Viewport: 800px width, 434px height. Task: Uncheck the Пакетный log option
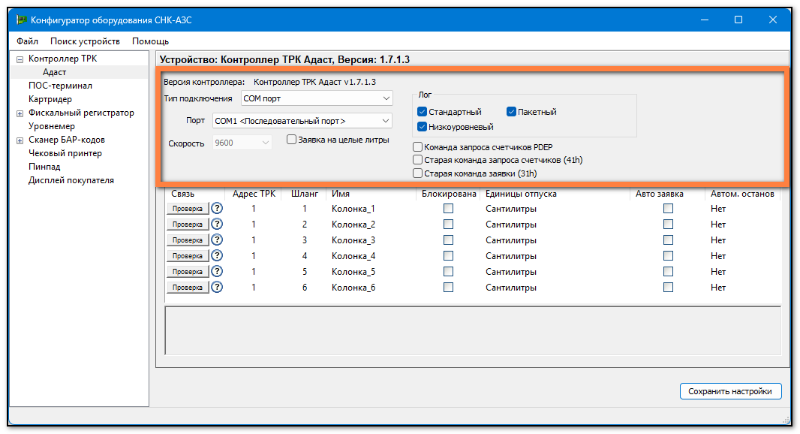pos(511,111)
